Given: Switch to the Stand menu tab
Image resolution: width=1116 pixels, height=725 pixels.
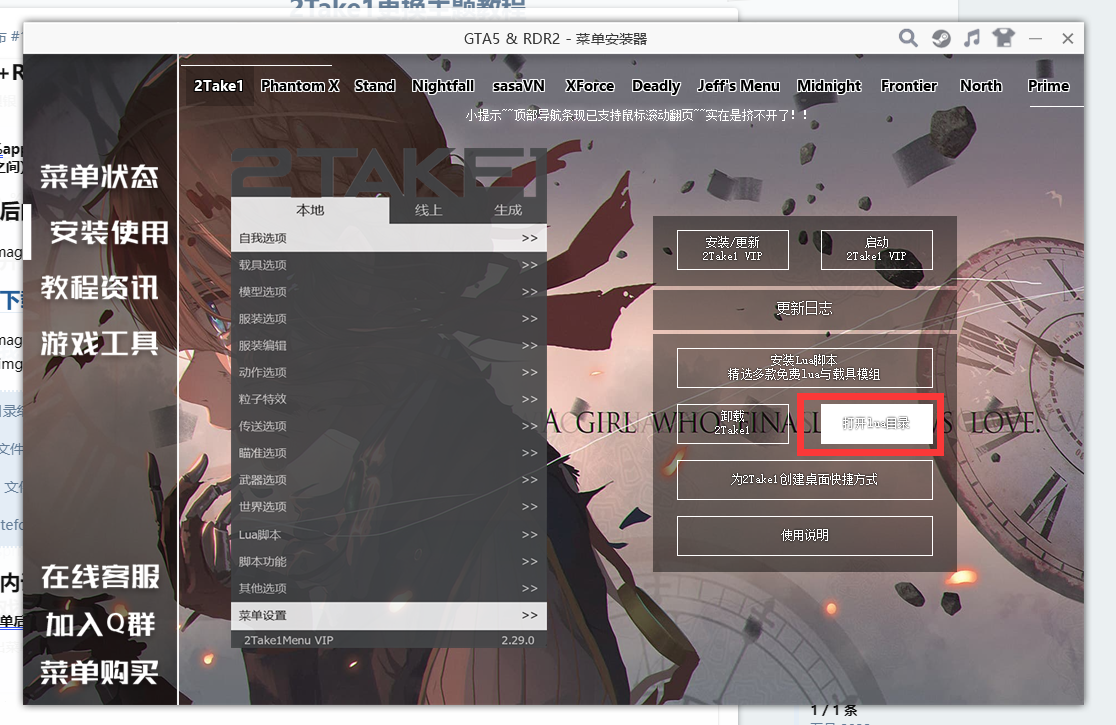Looking at the screenshot, I should click(375, 86).
